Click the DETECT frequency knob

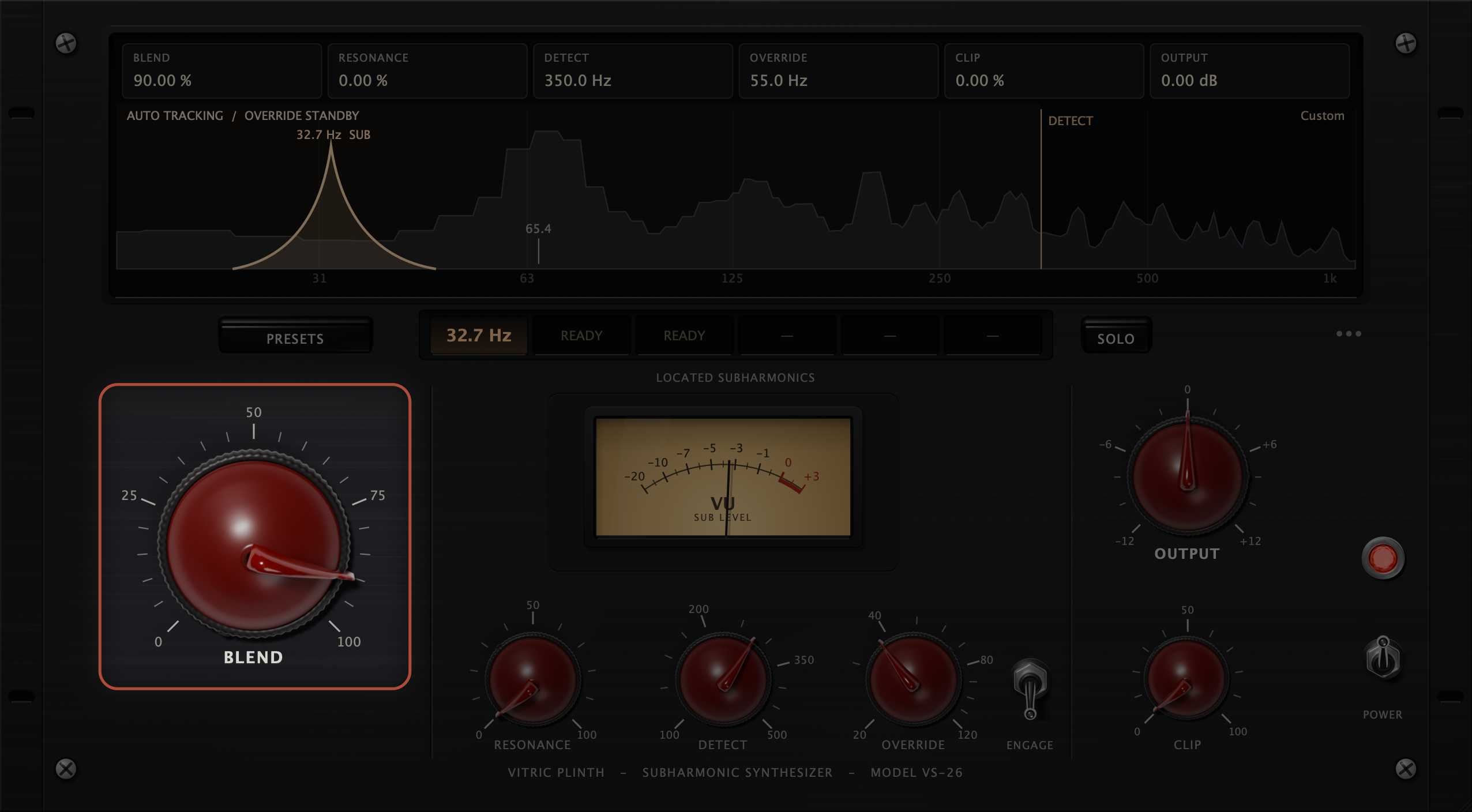point(723,679)
